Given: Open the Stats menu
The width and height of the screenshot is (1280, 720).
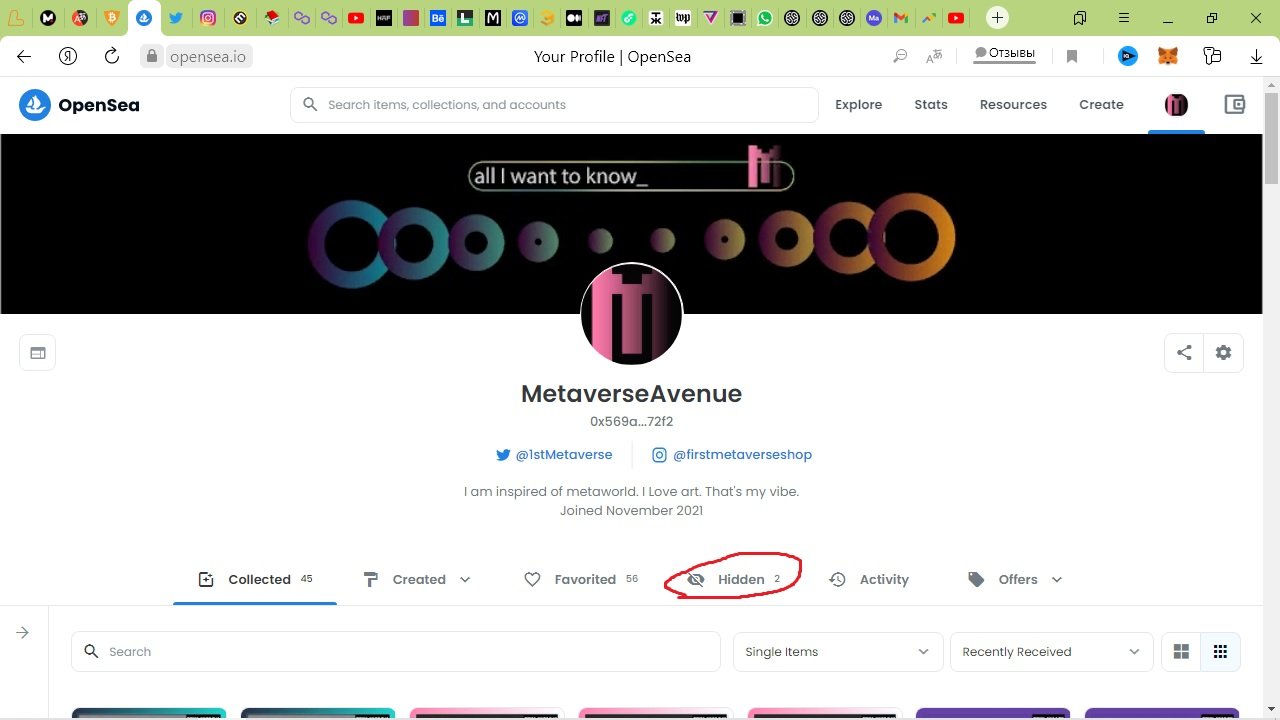Looking at the screenshot, I should 931,104.
